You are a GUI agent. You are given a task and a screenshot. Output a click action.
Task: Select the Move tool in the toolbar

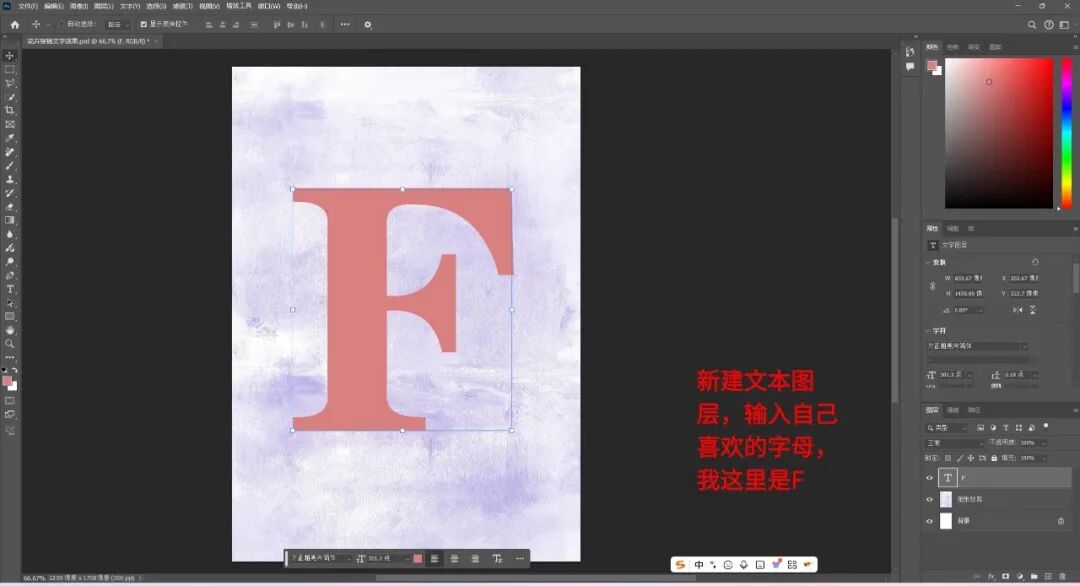point(10,55)
